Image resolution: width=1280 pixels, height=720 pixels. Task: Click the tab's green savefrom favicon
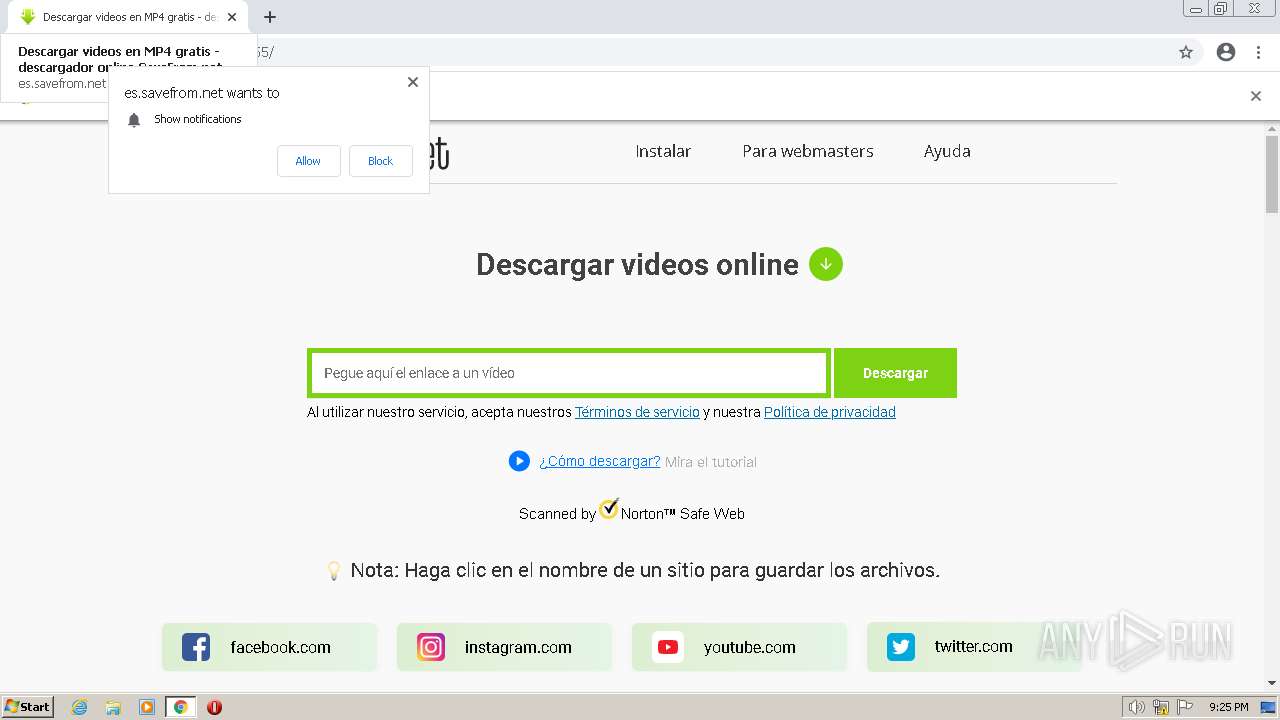[x=28, y=17]
